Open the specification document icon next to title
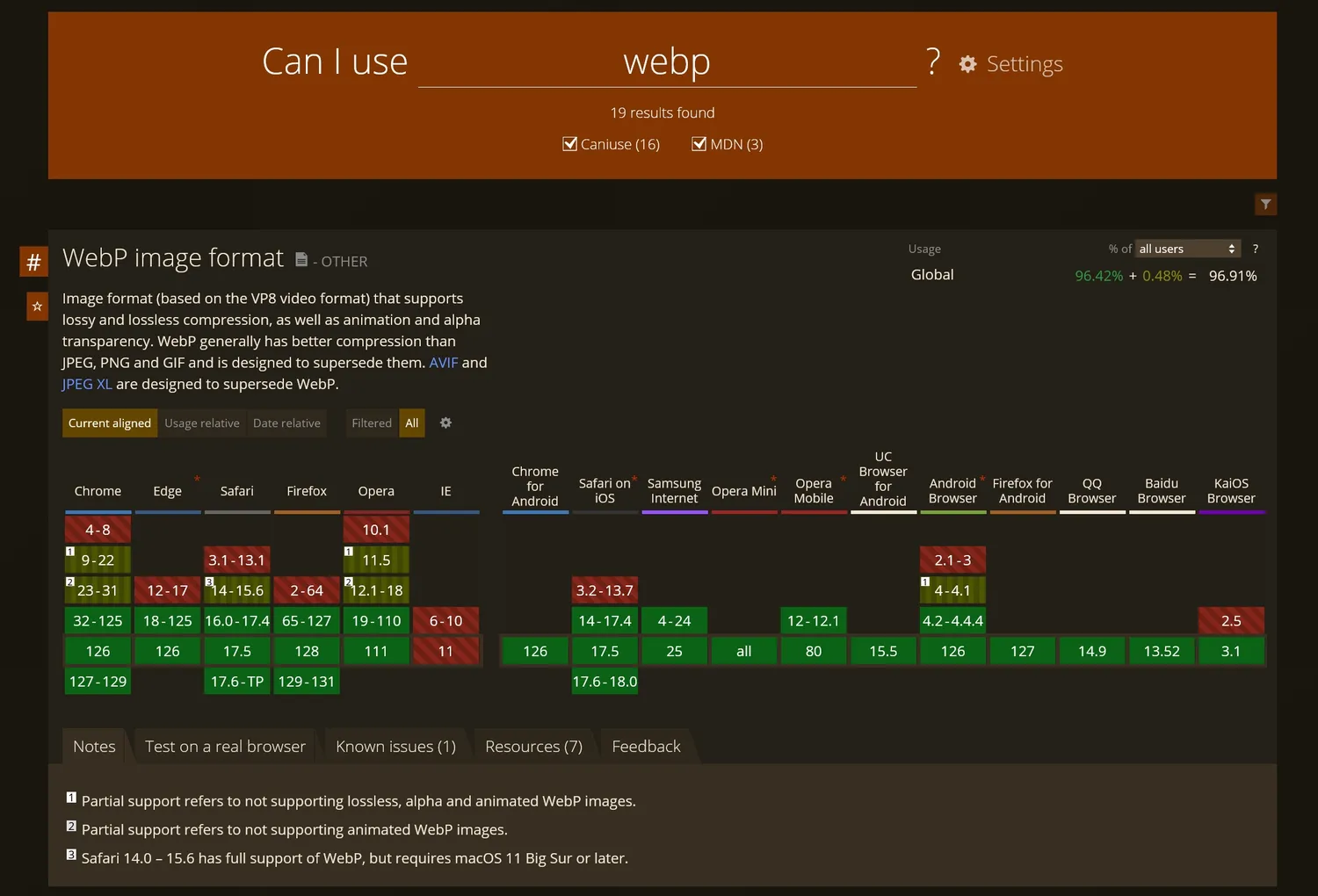Image resolution: width=1318 pixels, height=896 pixels. tap(301, 259)
